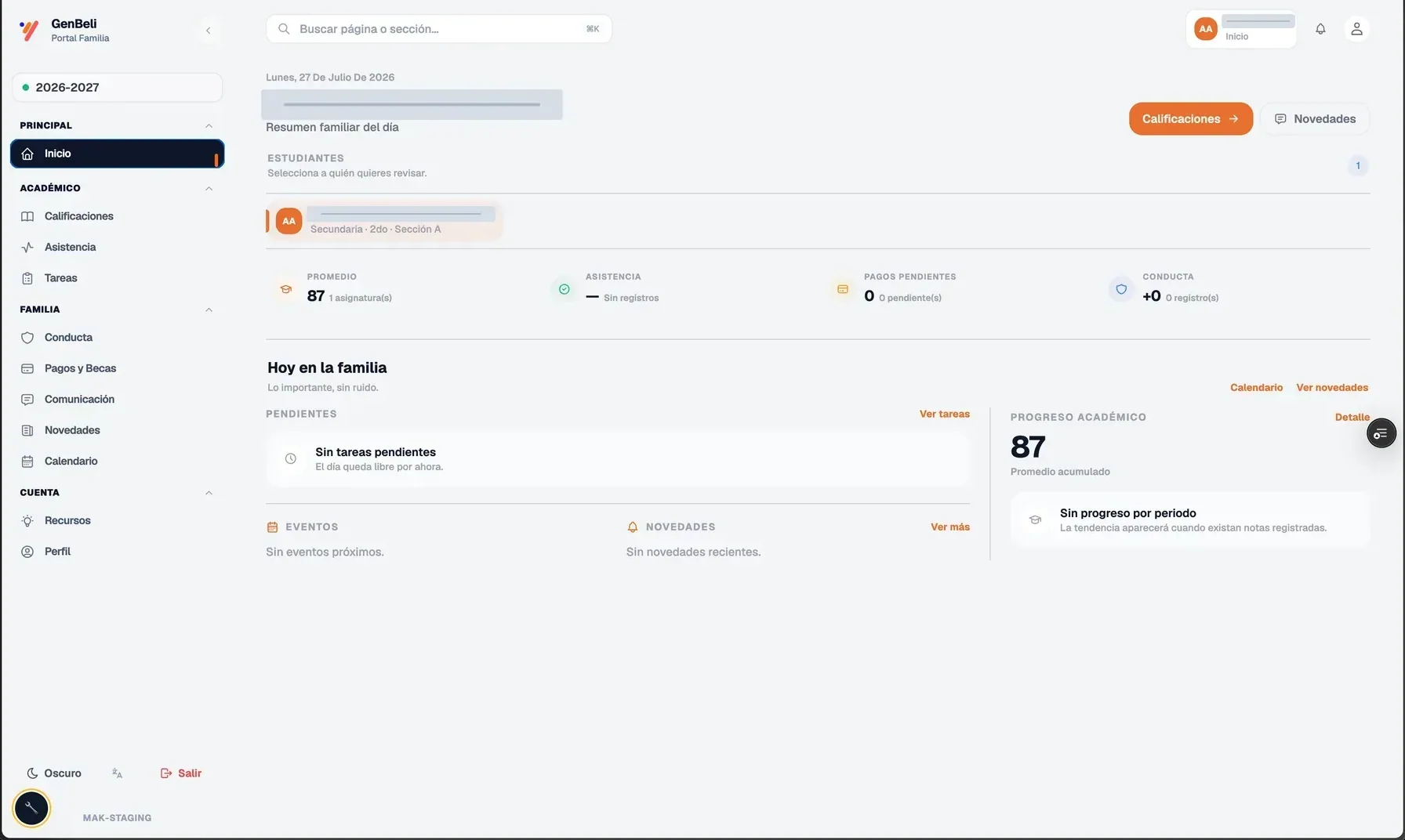Click the Salir logout icon
Screen dimensions: 1405x840
166,773
